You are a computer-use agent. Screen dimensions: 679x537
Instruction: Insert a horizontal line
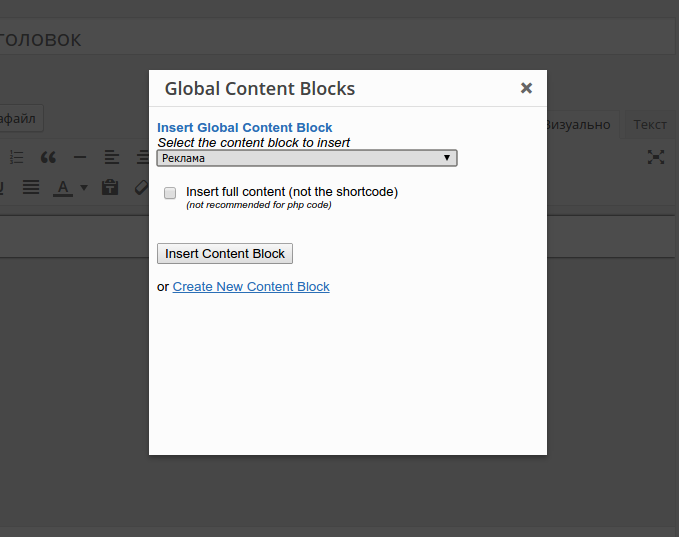tap(80, 157)
